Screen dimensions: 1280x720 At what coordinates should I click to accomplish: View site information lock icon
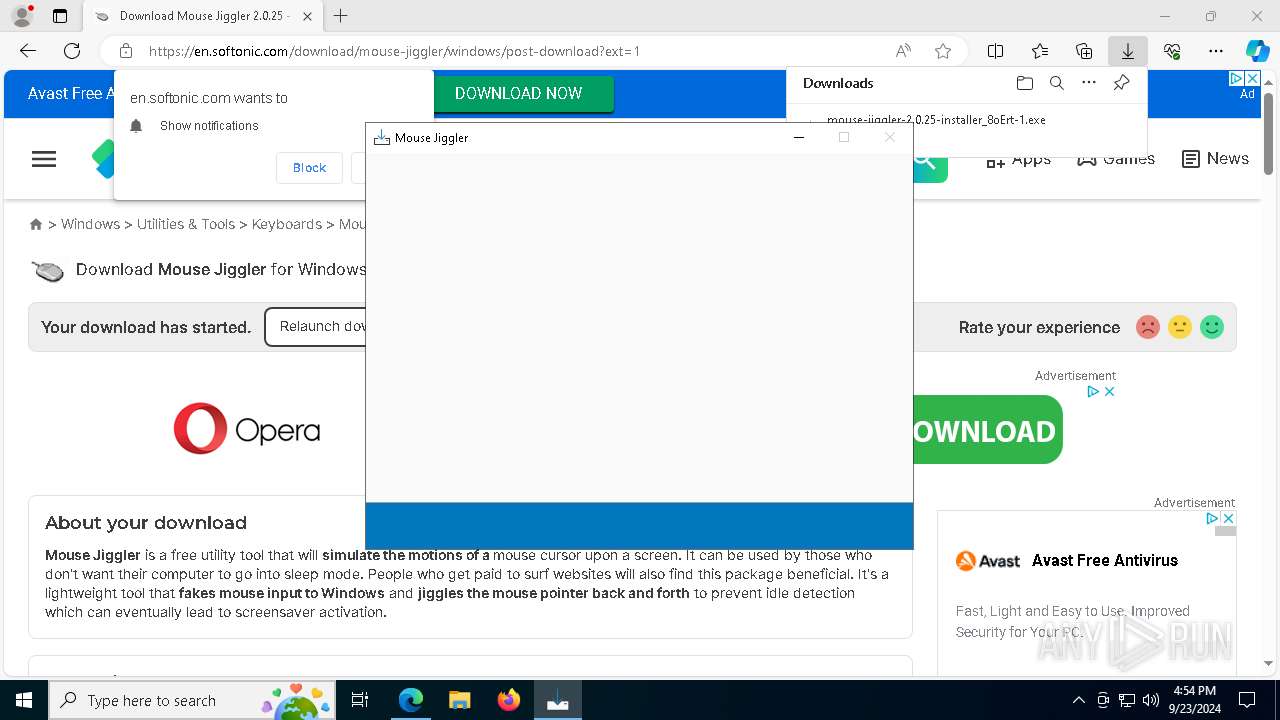click(x=126, y=51)
